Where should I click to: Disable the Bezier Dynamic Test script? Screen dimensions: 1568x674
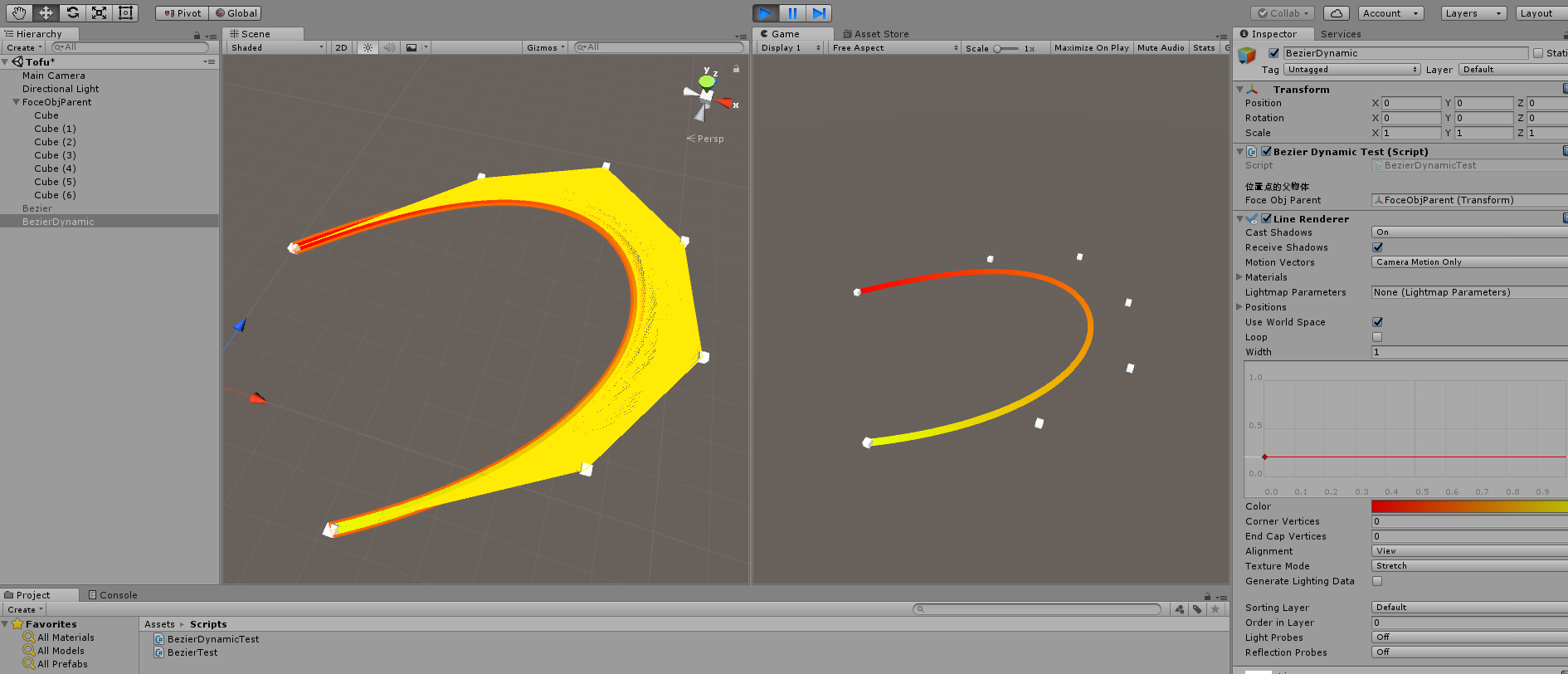pos(1267,152)
